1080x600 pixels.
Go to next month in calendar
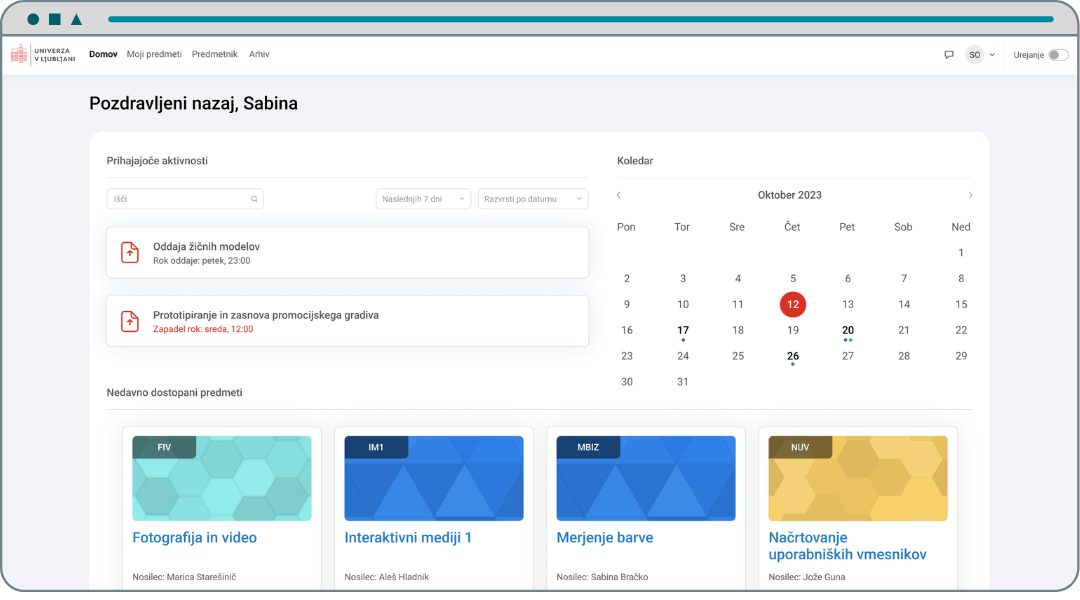point(970,195)
